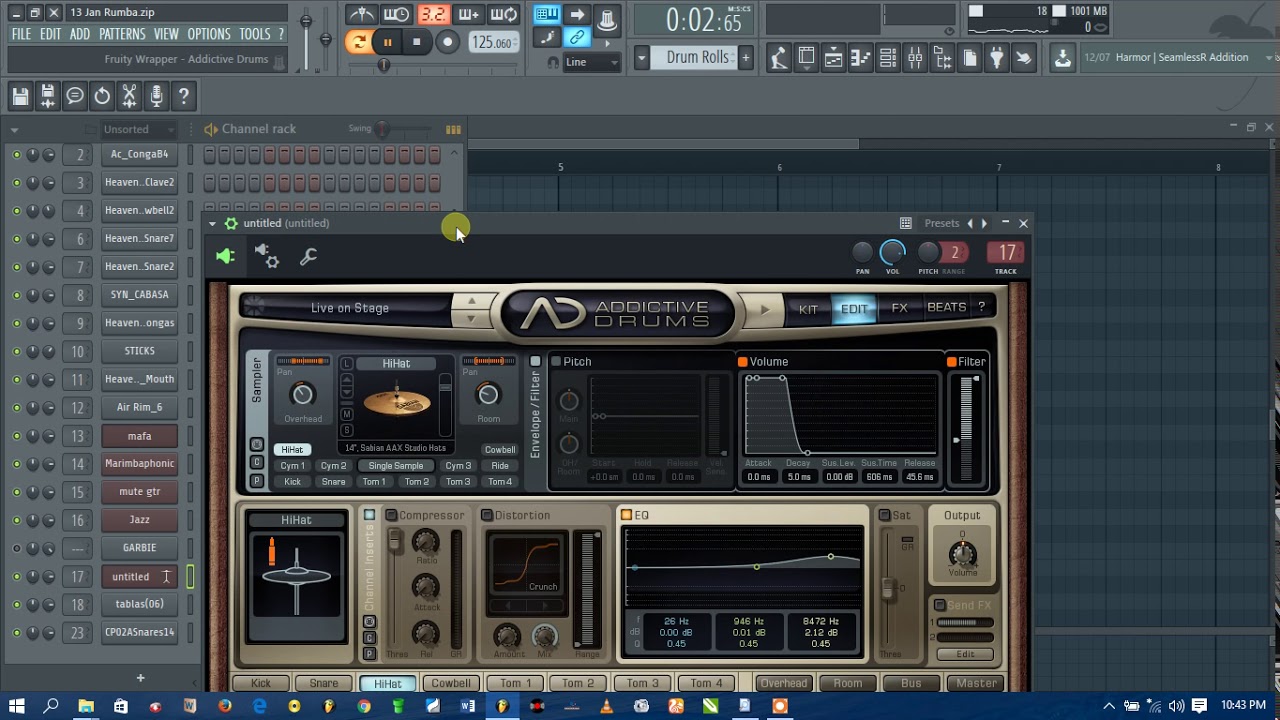Open VLC from the Windows taskbar
Screen dimensions: 1280x720
(x=606, y=706)
